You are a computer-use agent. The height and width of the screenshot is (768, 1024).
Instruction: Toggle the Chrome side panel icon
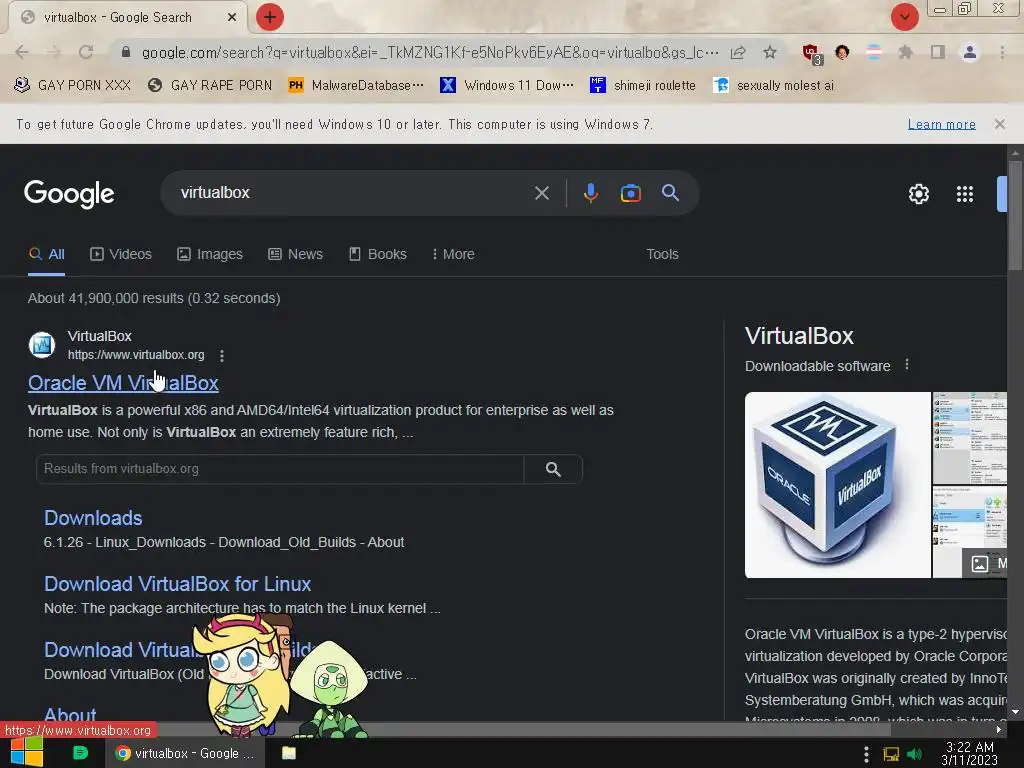click(938, 52)
